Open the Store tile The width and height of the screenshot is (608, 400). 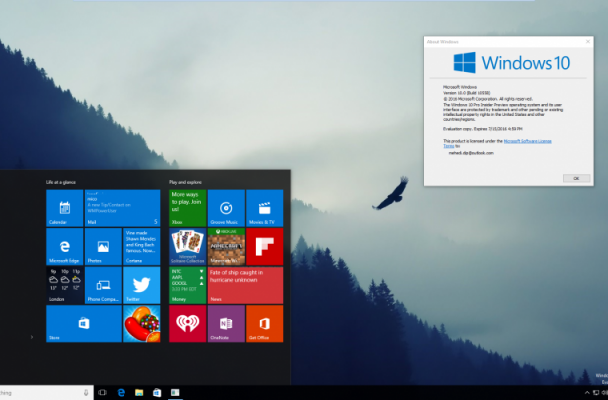click(x=83, y=324)
